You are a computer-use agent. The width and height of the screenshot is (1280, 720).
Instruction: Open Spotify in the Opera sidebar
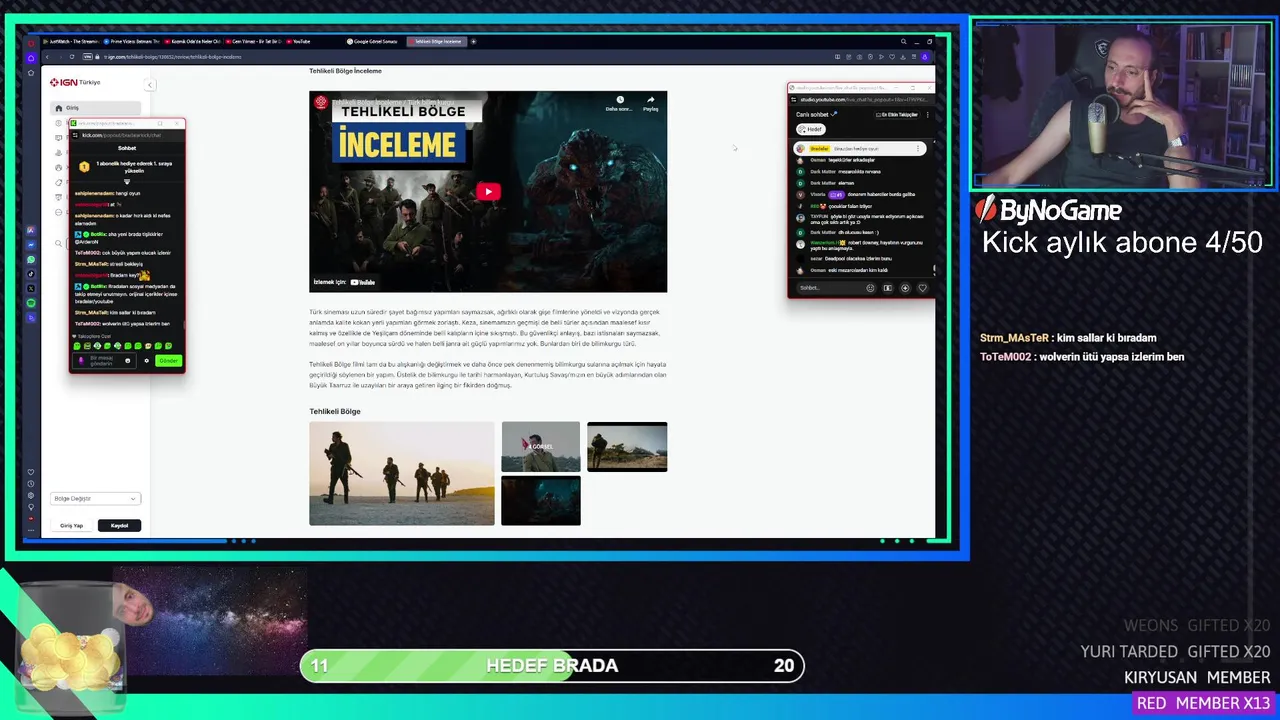(31, 303)
